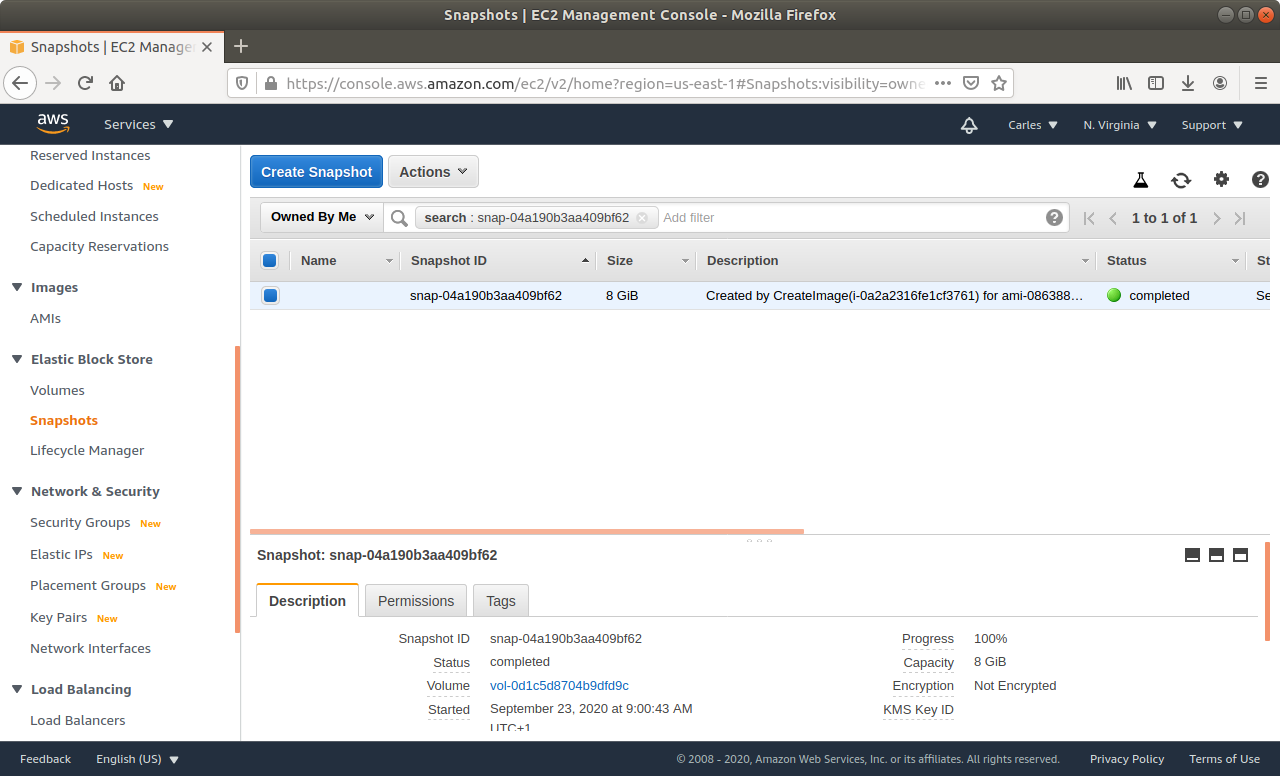The width and height of the screenshot is (1280, 776).
Task: Go back in Firefox
Action: tap(20, 83)
